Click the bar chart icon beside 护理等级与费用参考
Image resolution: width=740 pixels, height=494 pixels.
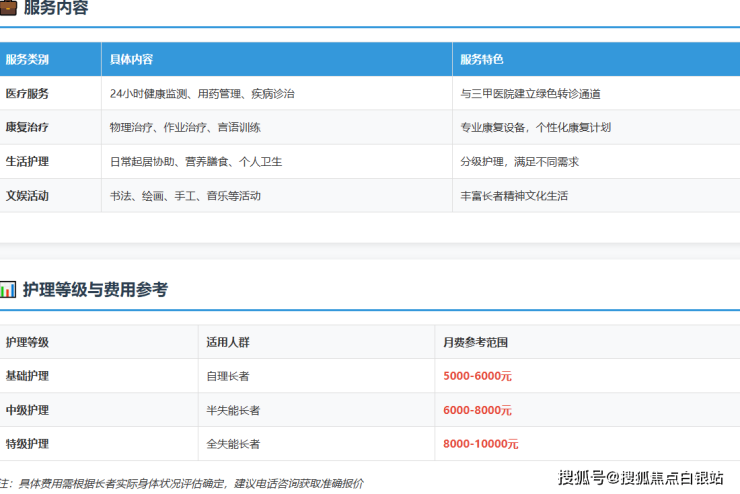[7, 290]
